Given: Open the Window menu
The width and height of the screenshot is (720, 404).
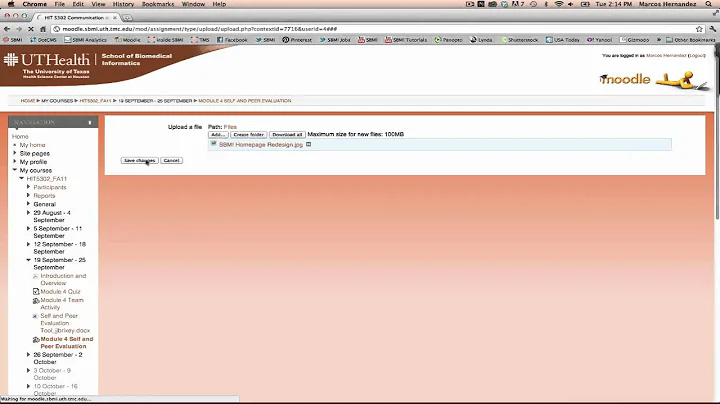Looking at the screenshot, I should (193, 4).
